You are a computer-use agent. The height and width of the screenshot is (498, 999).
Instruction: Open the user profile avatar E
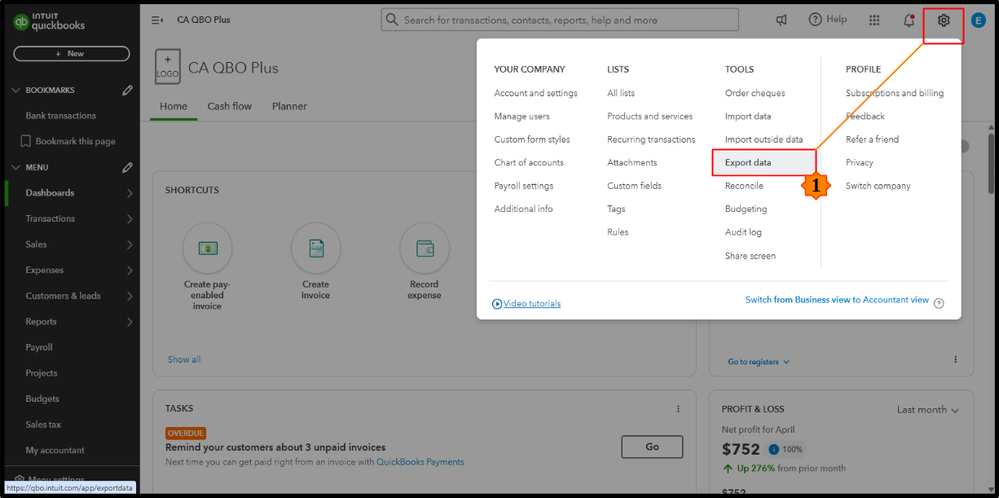[977, 20]
